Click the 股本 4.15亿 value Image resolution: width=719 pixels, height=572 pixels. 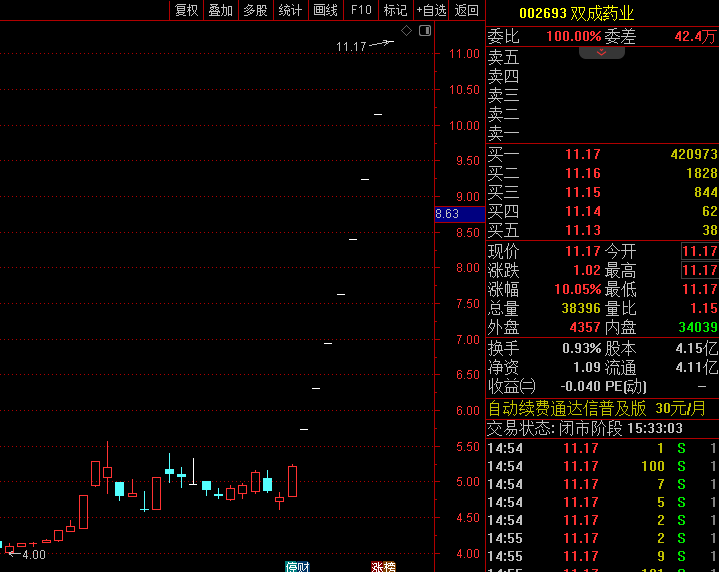pos(697,349)
